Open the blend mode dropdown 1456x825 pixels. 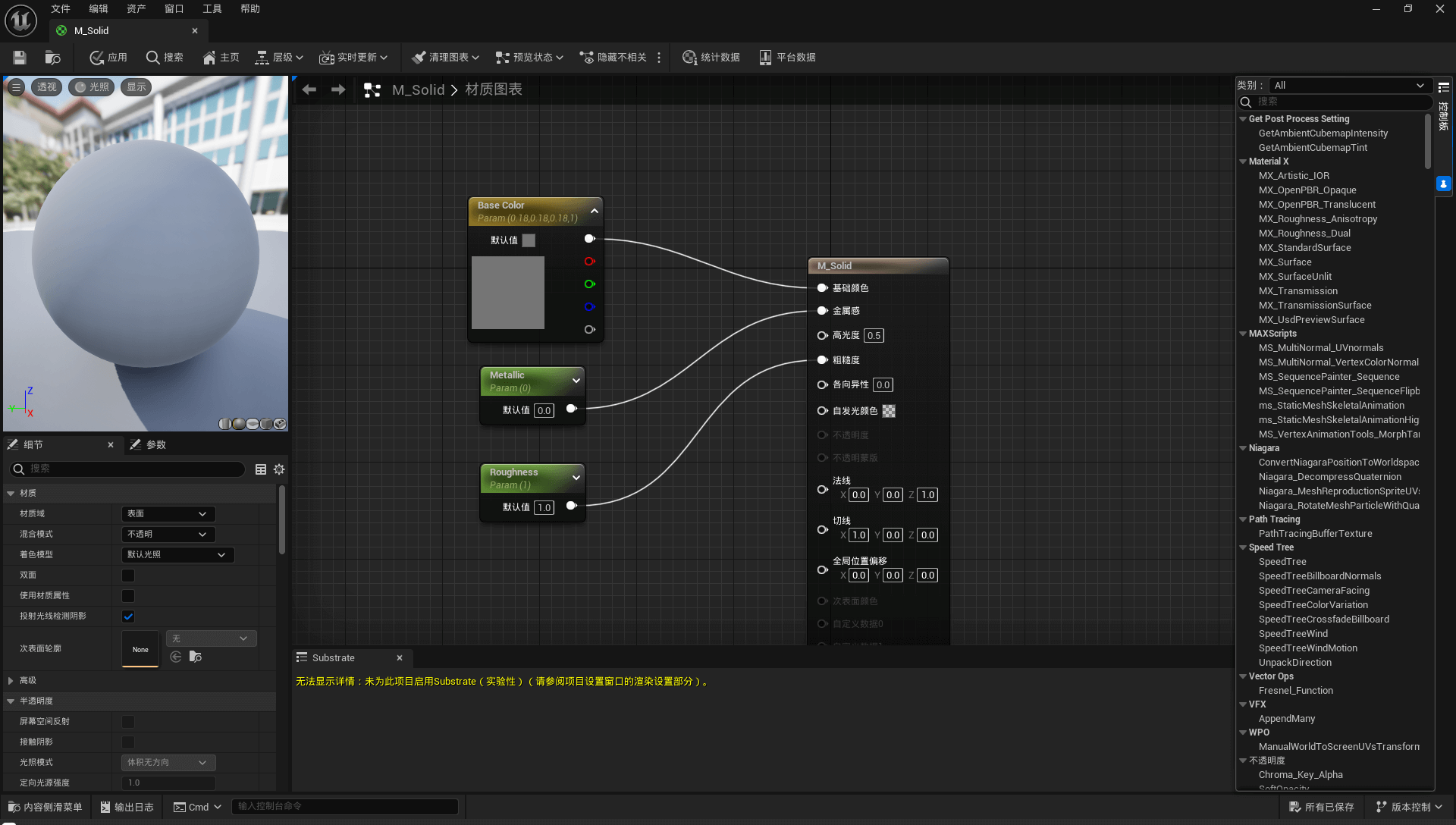point(168,535)
